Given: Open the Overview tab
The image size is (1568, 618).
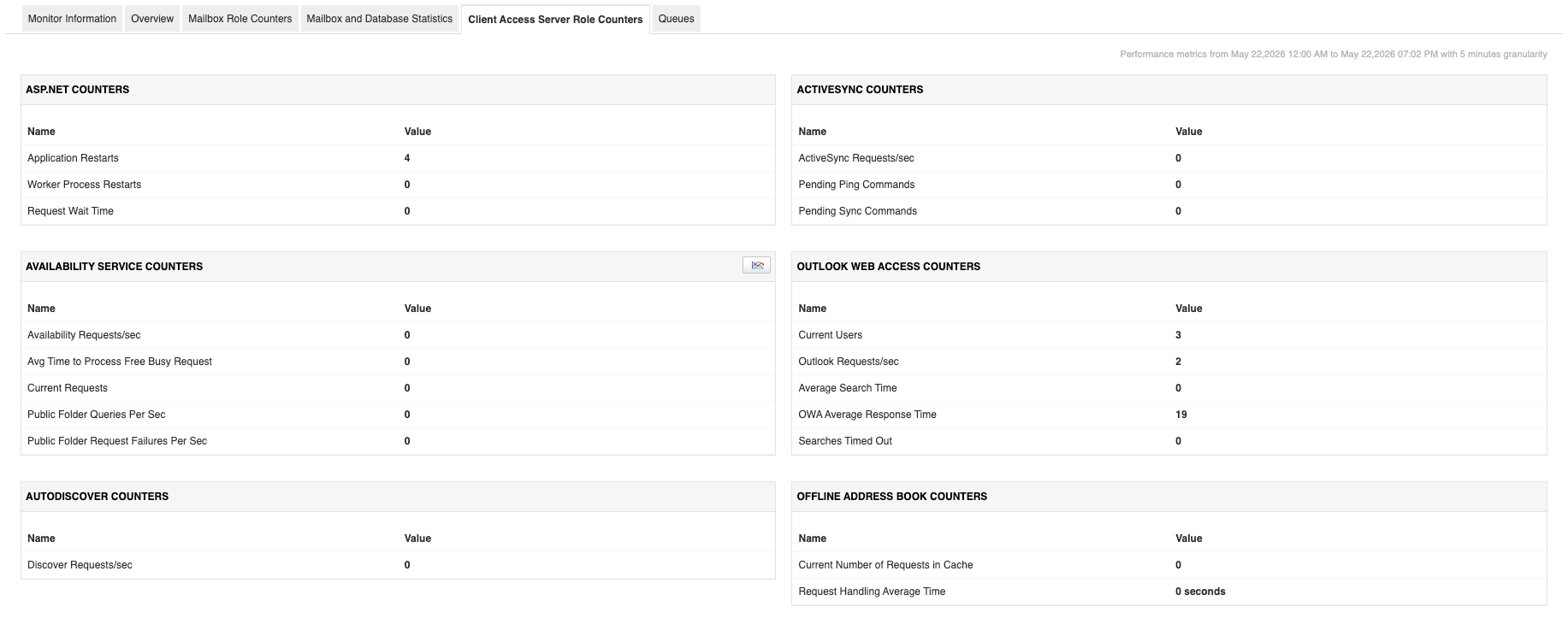Looking at the screenshot, I should (x=152, y=19).
